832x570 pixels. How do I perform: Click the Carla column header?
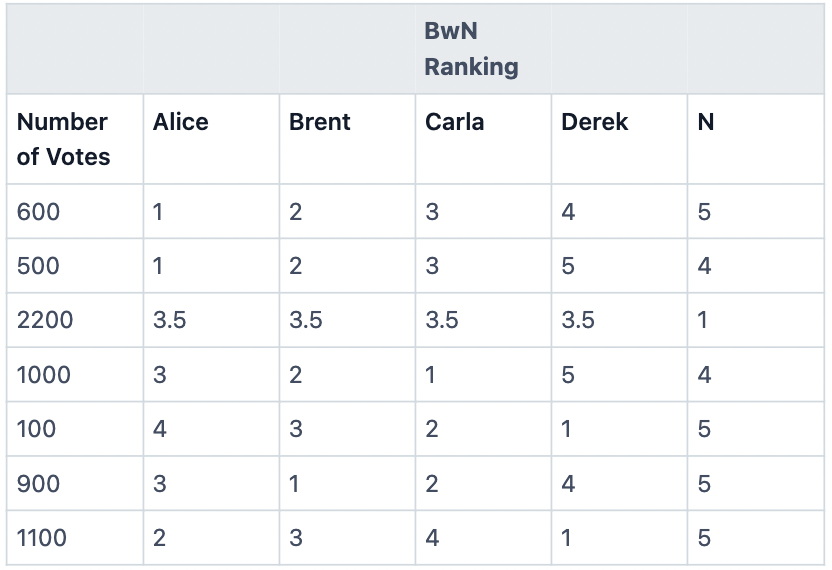click(454, 122)
